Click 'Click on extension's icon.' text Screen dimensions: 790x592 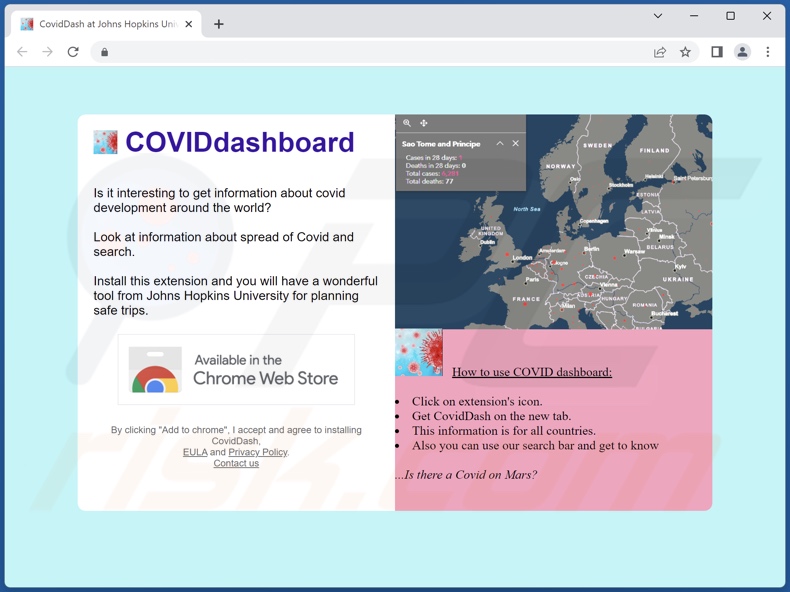tap(477, 402)
